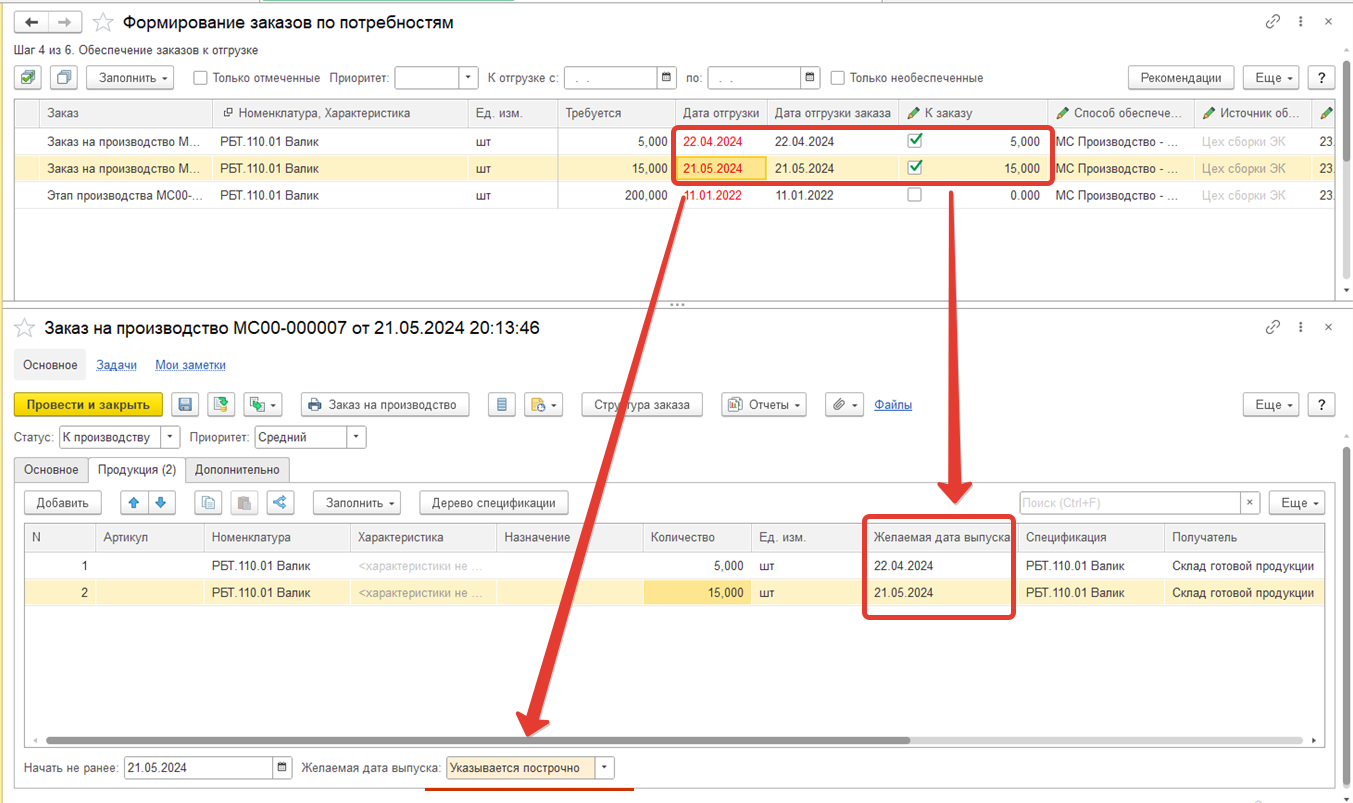Open the top toolbar Заполнить dropdown
Screen dimensions: 1353x803
tap(130, 78)
